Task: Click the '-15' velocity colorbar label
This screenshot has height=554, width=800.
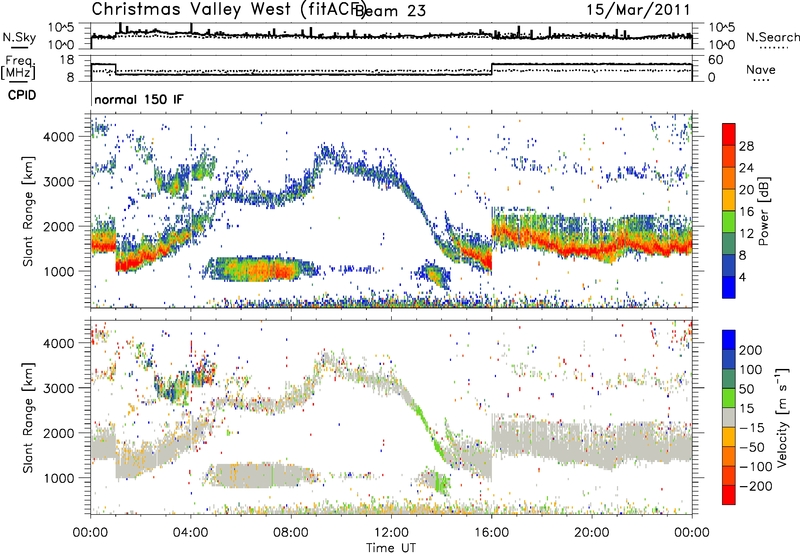Action: point(752,428)
